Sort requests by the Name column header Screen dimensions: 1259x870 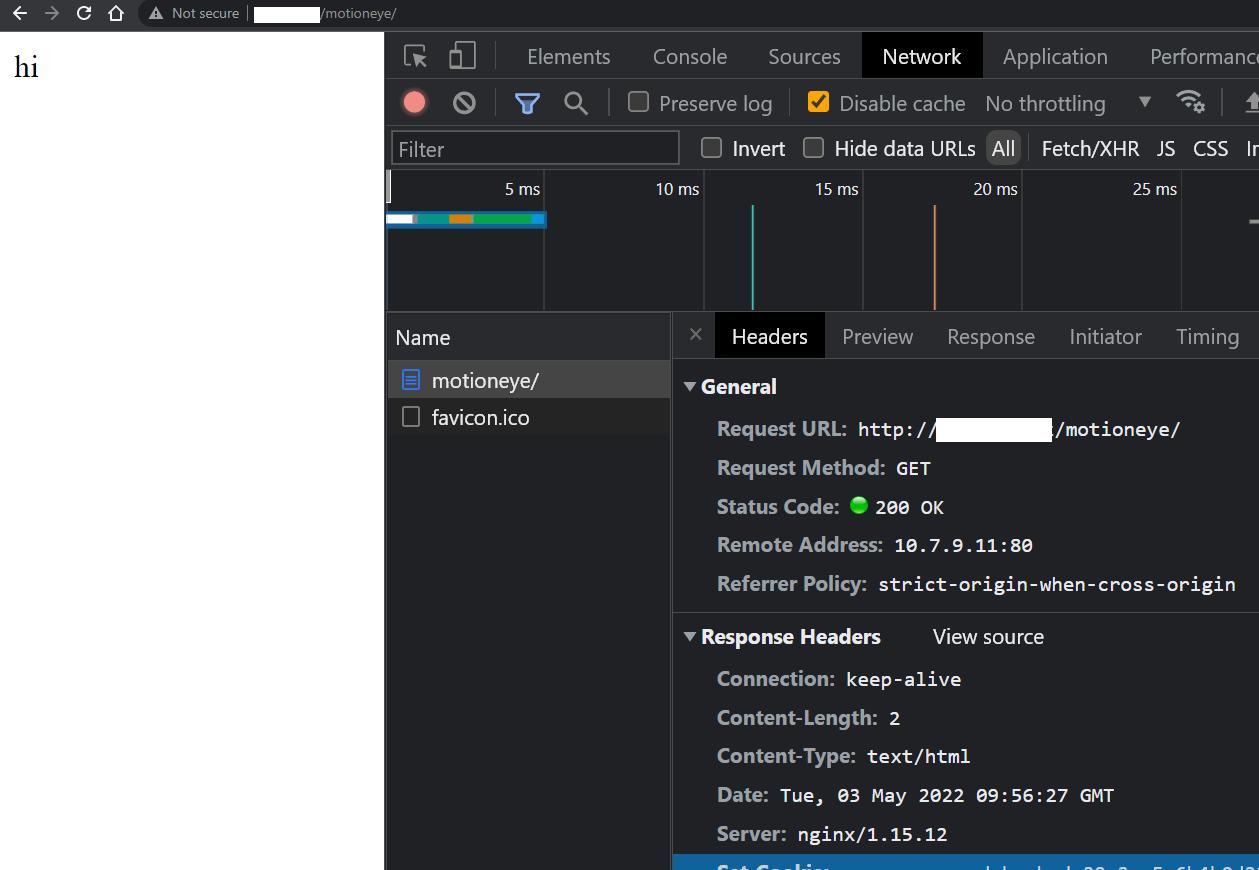528,337
